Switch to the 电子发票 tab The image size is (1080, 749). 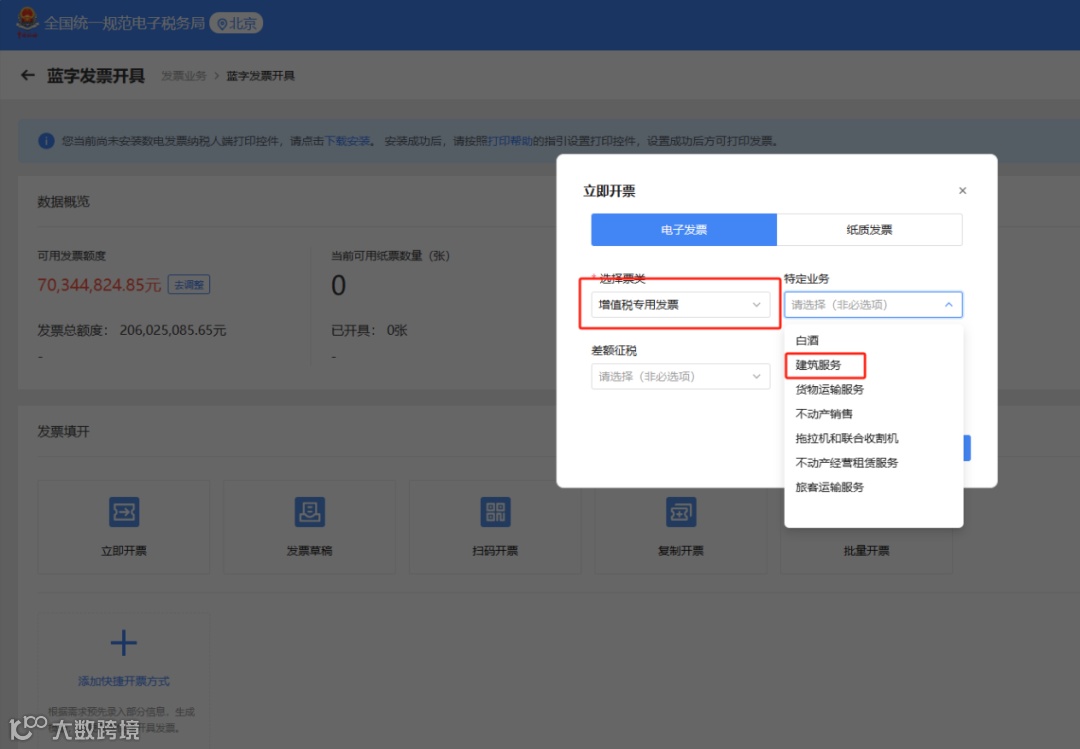(x=684, y=229)
